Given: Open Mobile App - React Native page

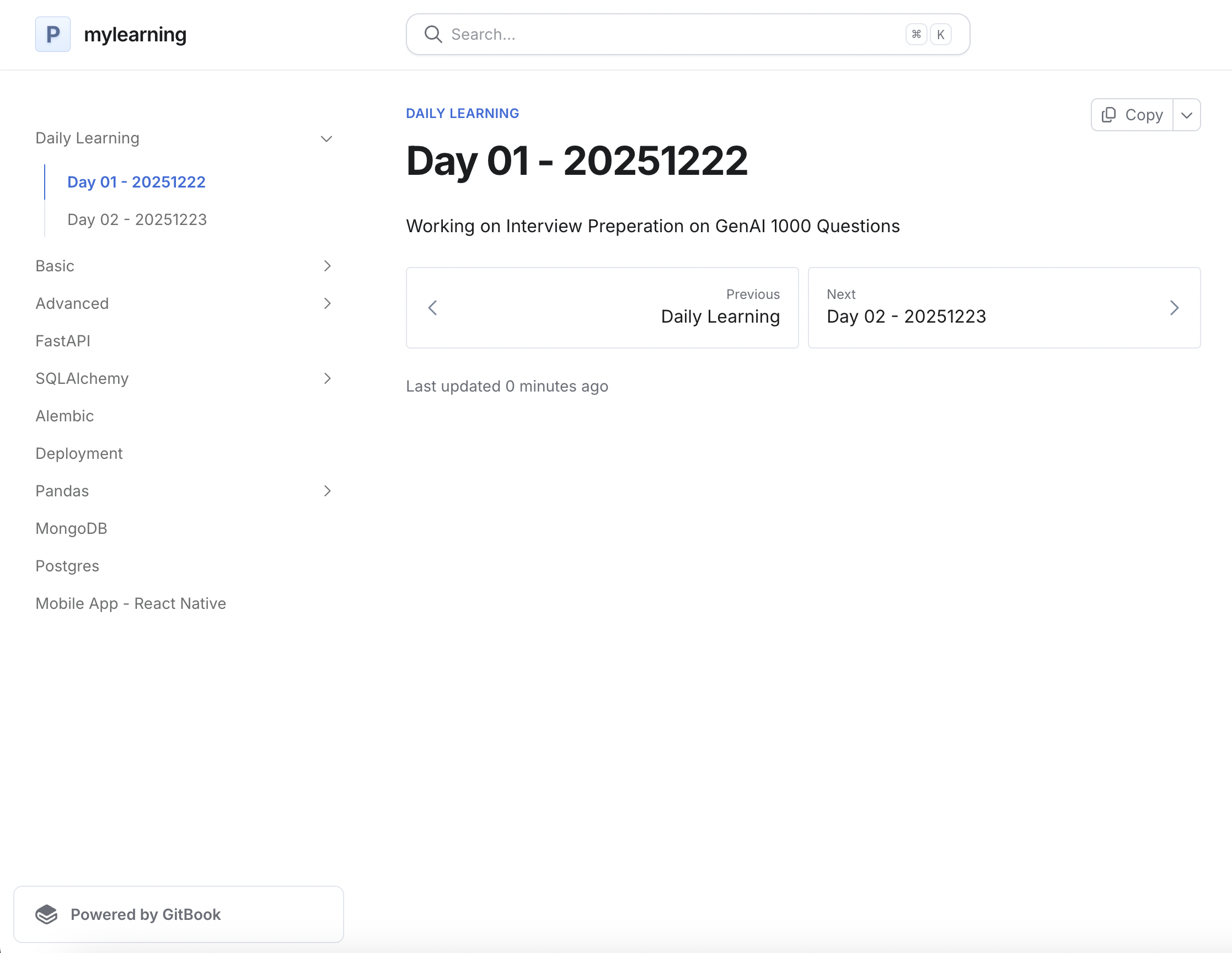Looking at the screenshot, I should [x=131, y=604].
